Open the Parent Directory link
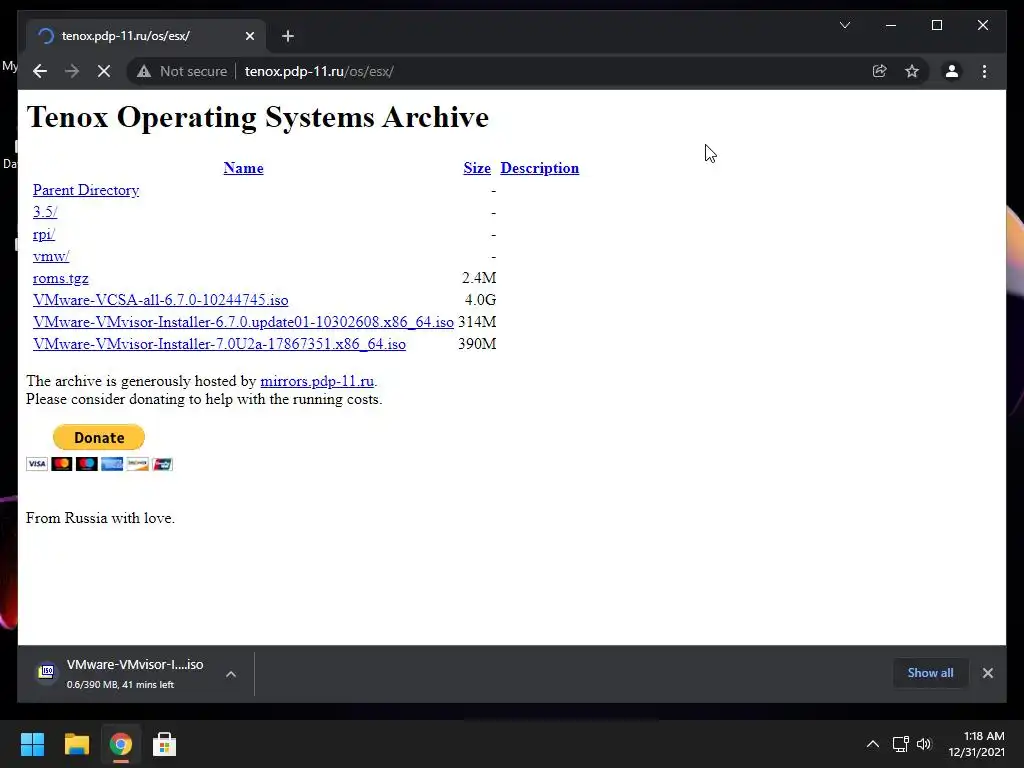 click(86, 190)
